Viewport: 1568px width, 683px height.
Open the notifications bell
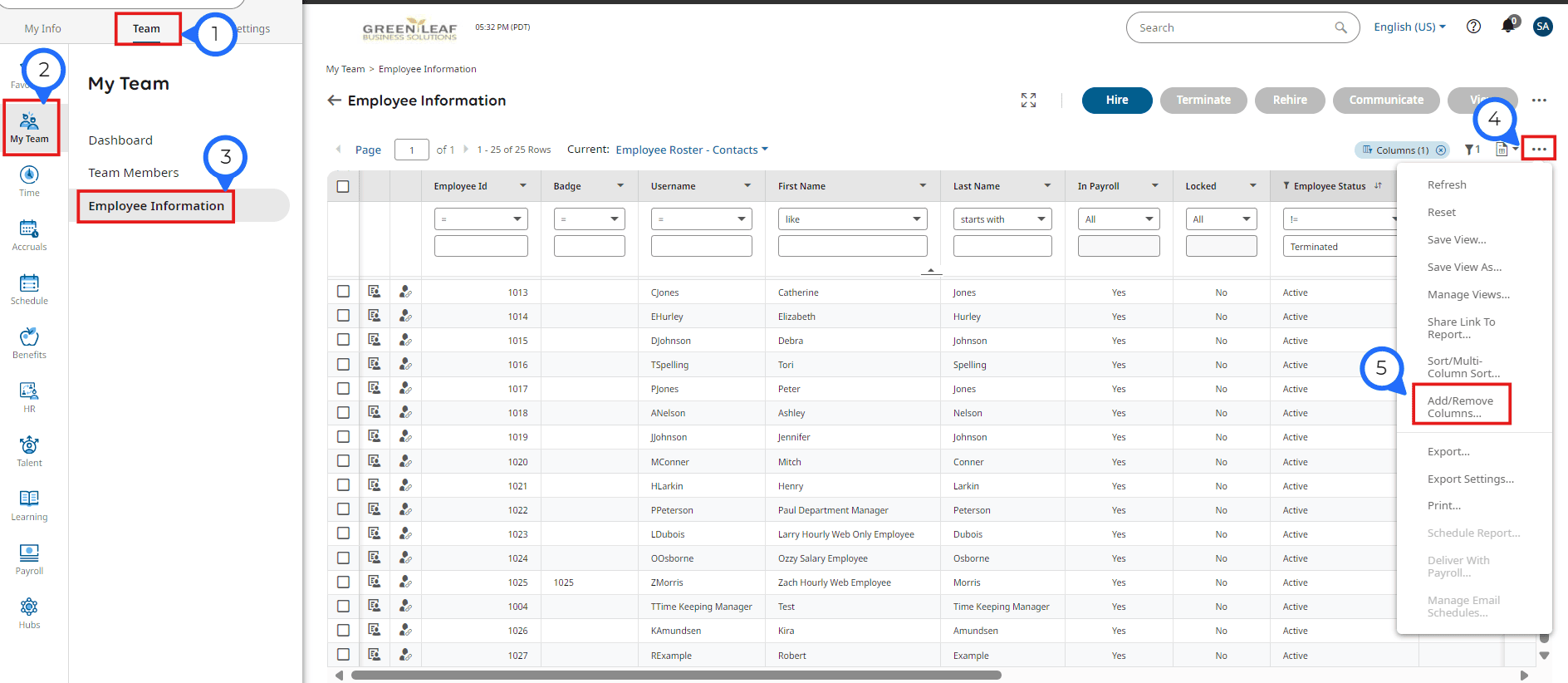coord(1508,26)
